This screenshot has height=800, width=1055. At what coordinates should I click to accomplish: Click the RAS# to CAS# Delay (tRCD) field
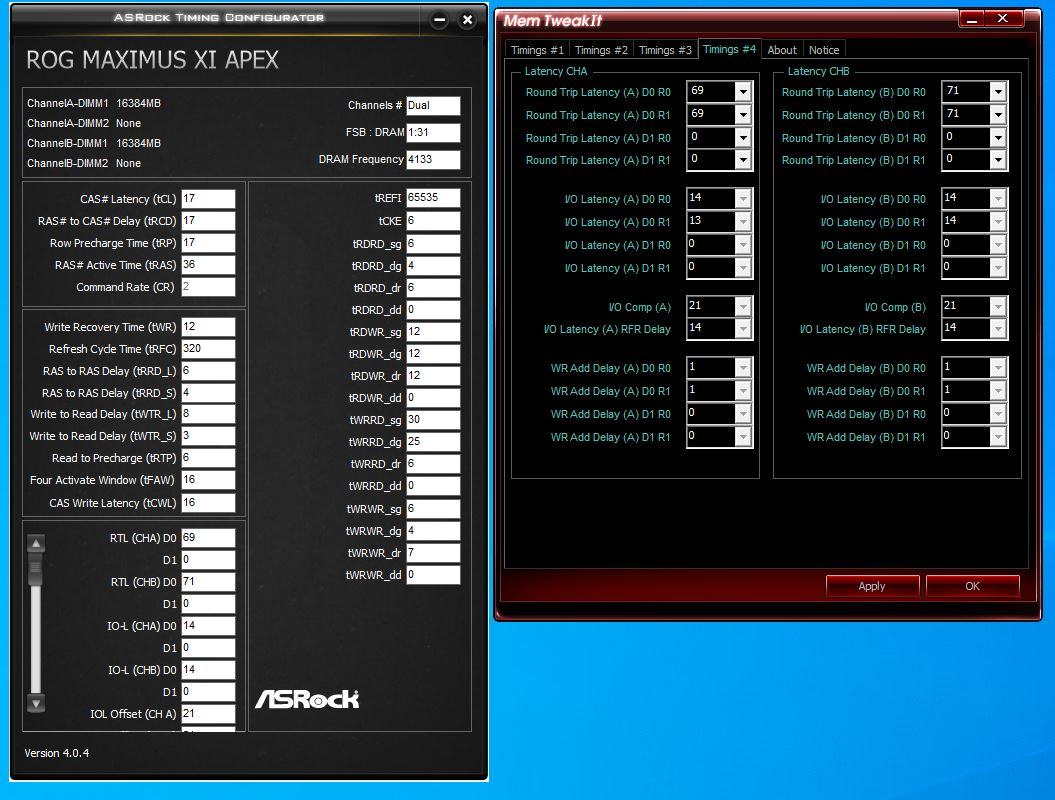click(x=209, y=221)
